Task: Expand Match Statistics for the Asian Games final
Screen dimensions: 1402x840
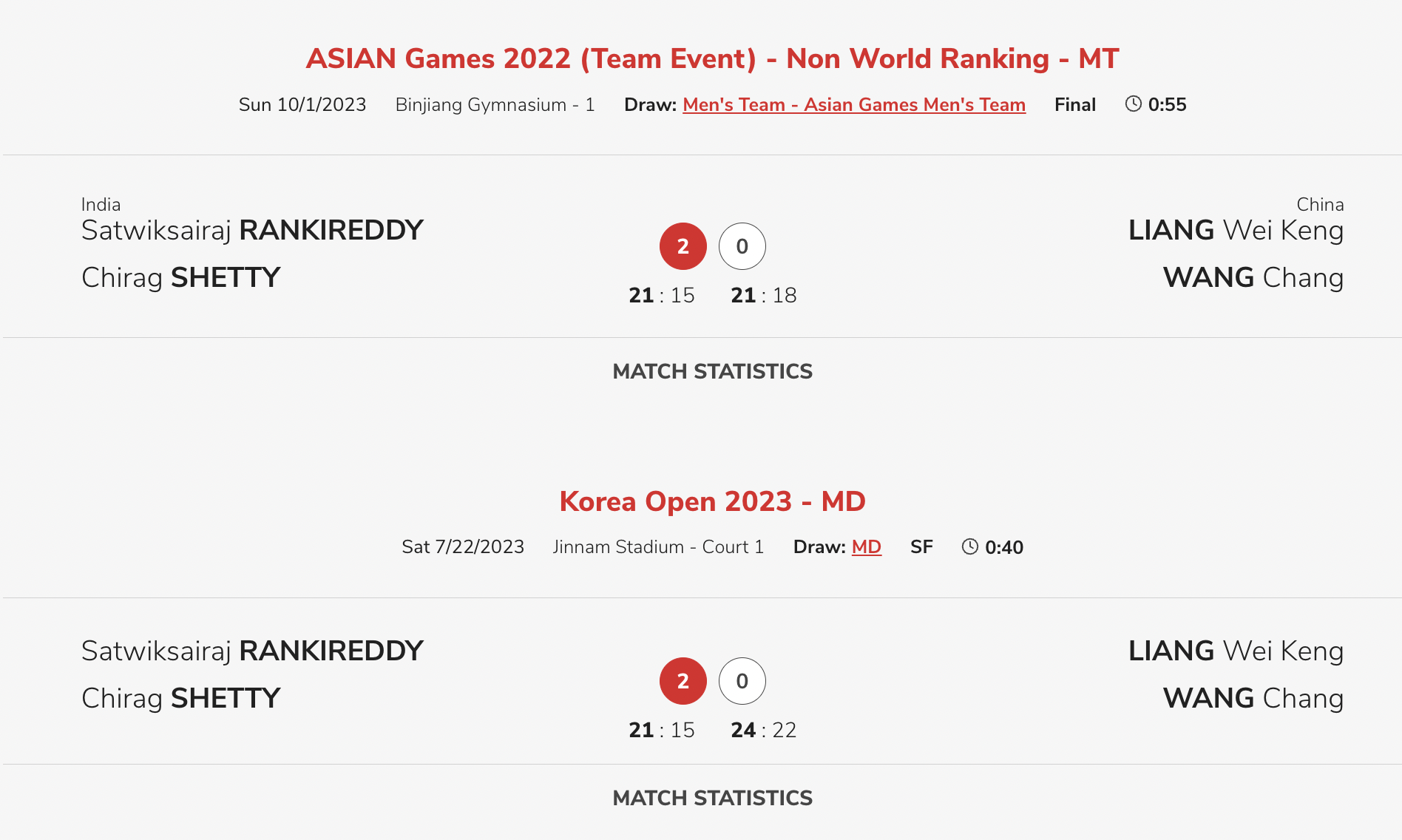Action: point(712,371)
